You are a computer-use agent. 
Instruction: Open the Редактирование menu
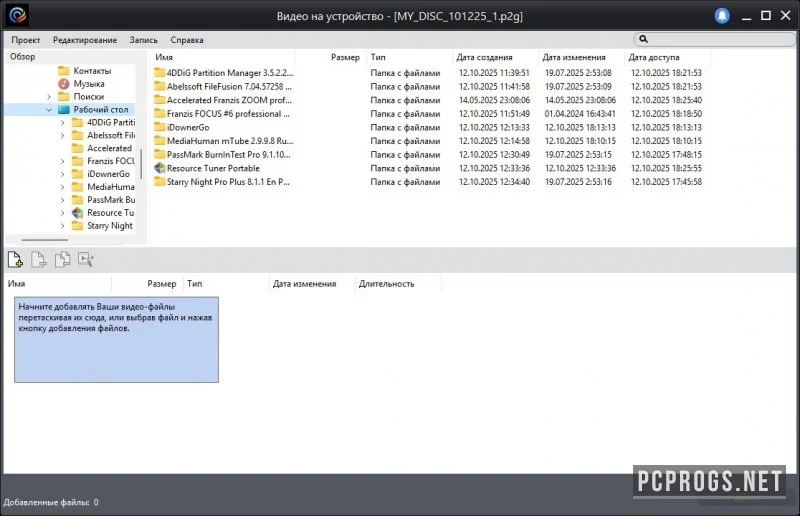(x=85, y=40)
